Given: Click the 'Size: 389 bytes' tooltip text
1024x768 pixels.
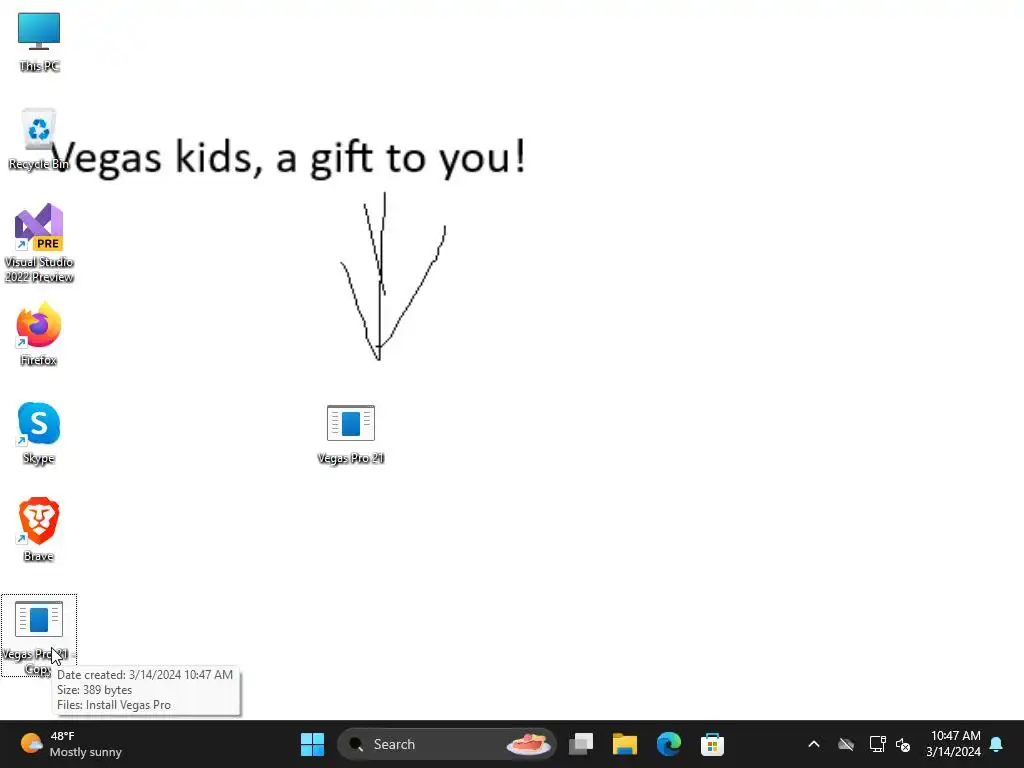Looking at the screenshot, I should click(94, 690).
